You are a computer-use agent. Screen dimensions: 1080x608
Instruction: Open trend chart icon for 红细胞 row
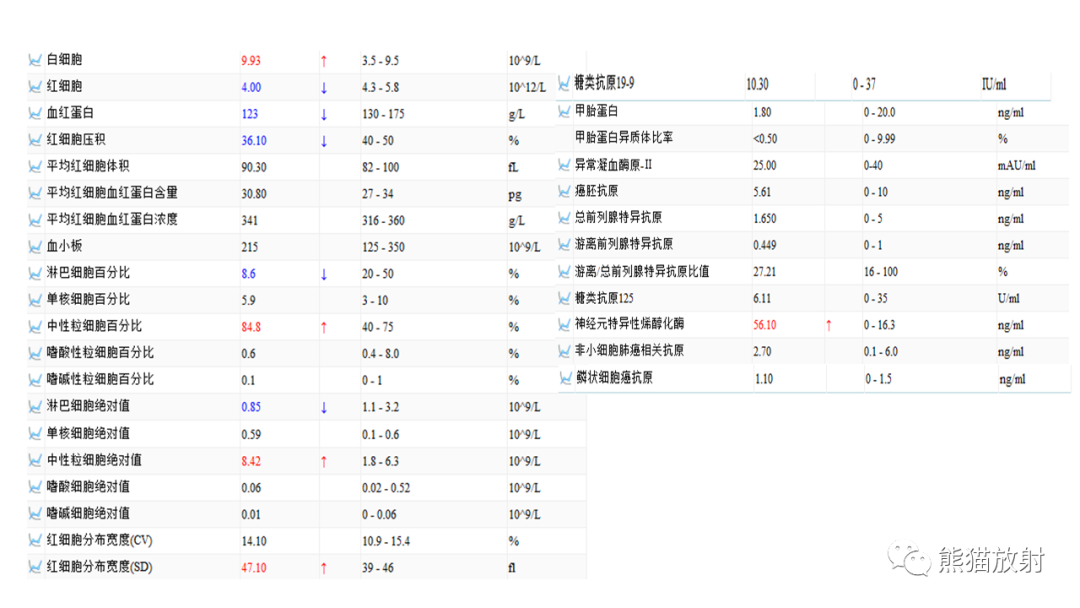tap(34, 87)
